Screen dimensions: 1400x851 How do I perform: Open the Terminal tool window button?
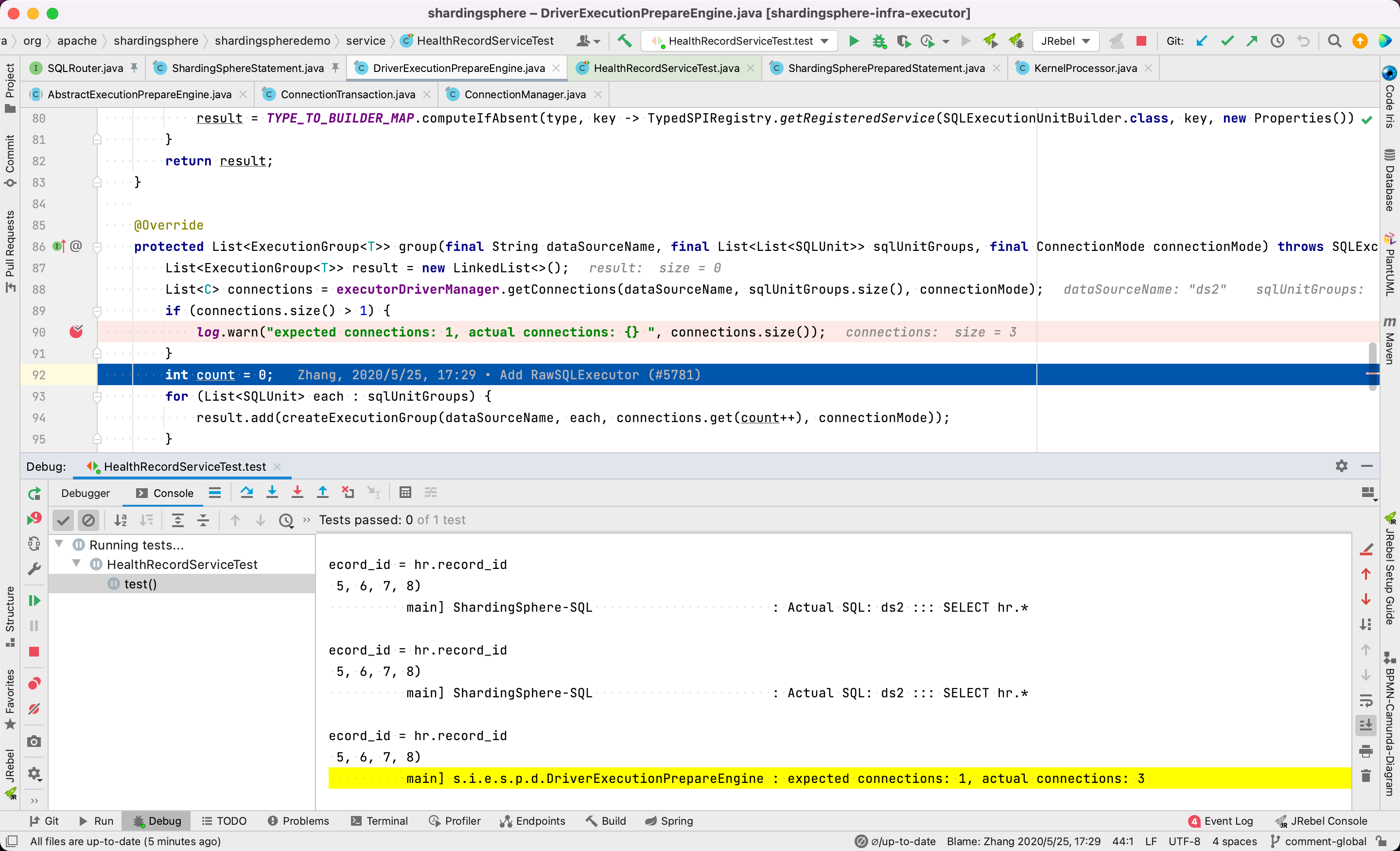(380, 821)
